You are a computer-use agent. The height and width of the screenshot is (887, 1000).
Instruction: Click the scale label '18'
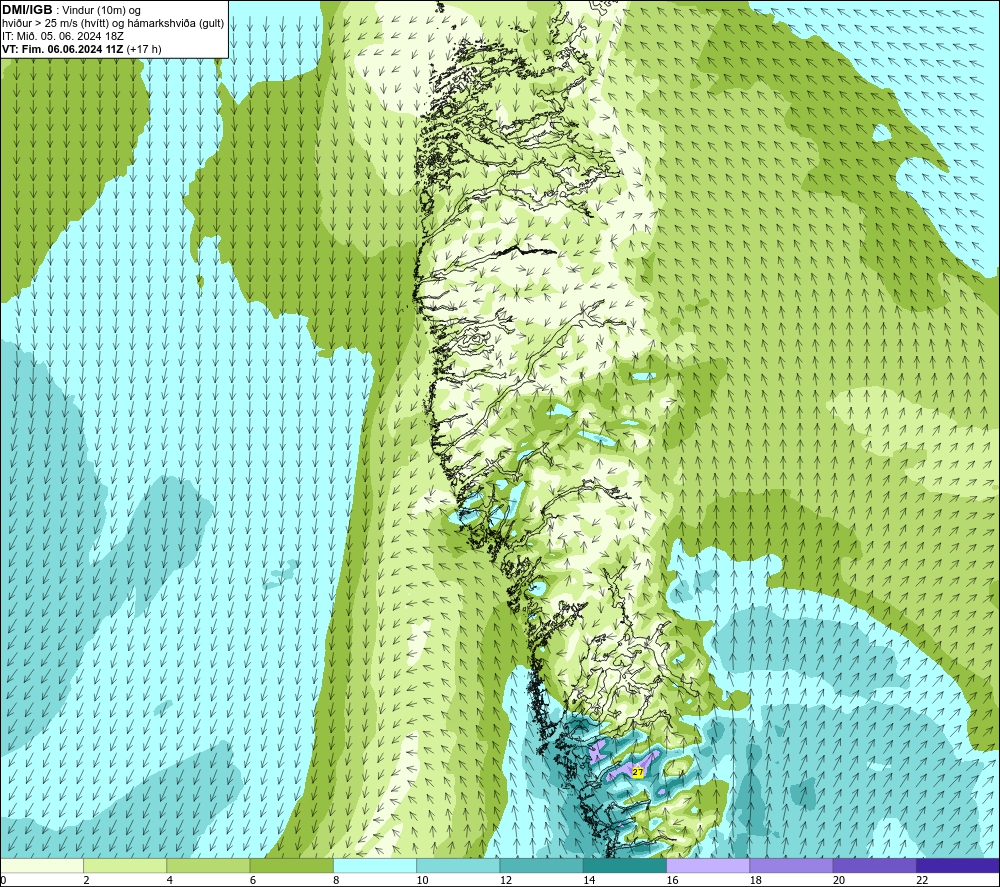point(756,881)
